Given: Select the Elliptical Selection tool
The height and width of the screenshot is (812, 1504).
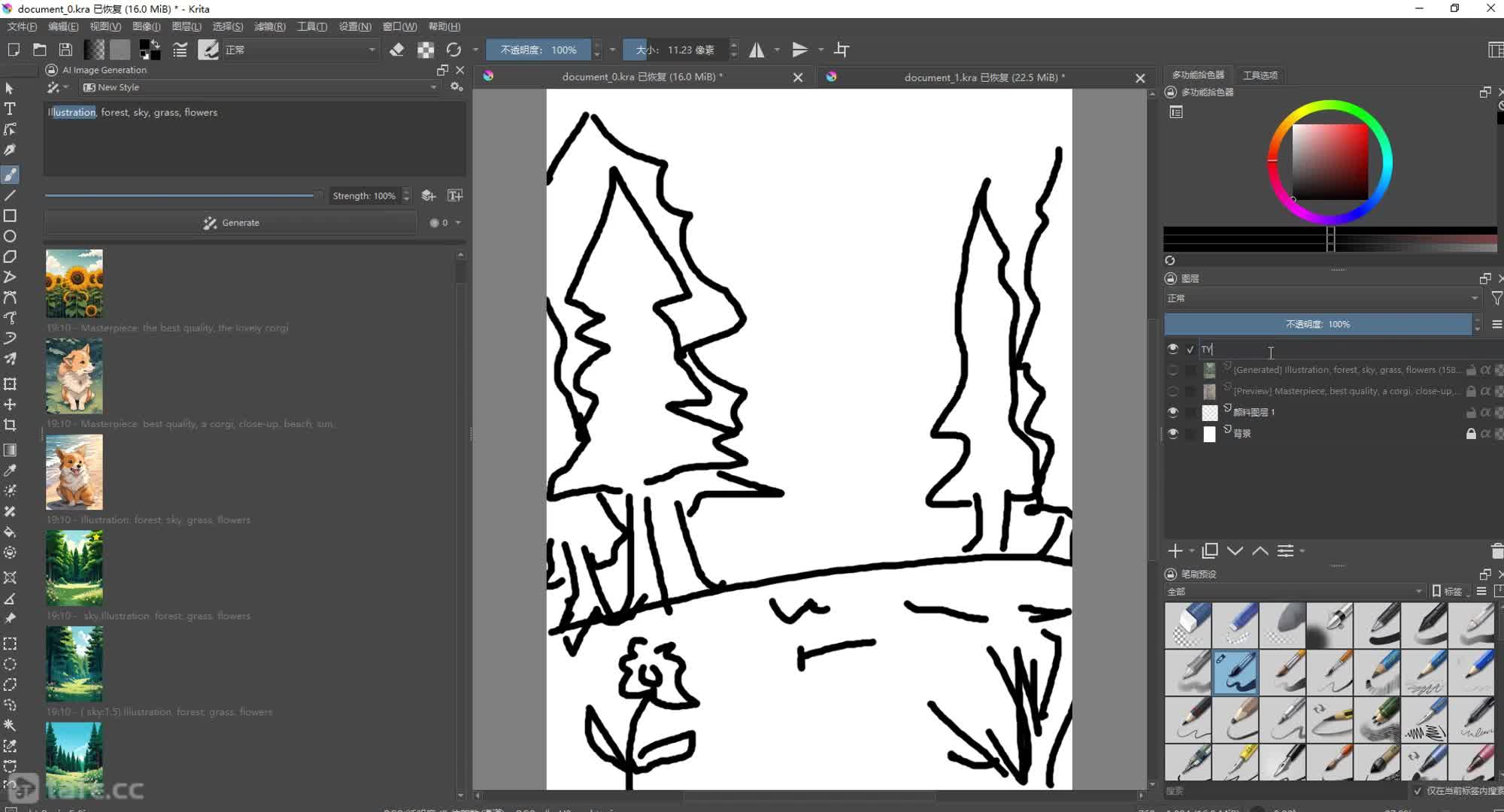Looking at the screenshot, I should (x=10, y=665).
